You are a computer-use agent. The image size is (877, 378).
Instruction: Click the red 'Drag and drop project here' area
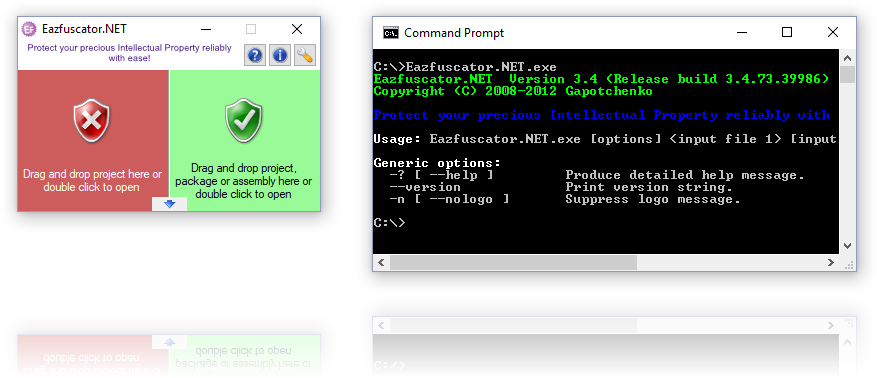pyautogui.click(x=93, y=140)
